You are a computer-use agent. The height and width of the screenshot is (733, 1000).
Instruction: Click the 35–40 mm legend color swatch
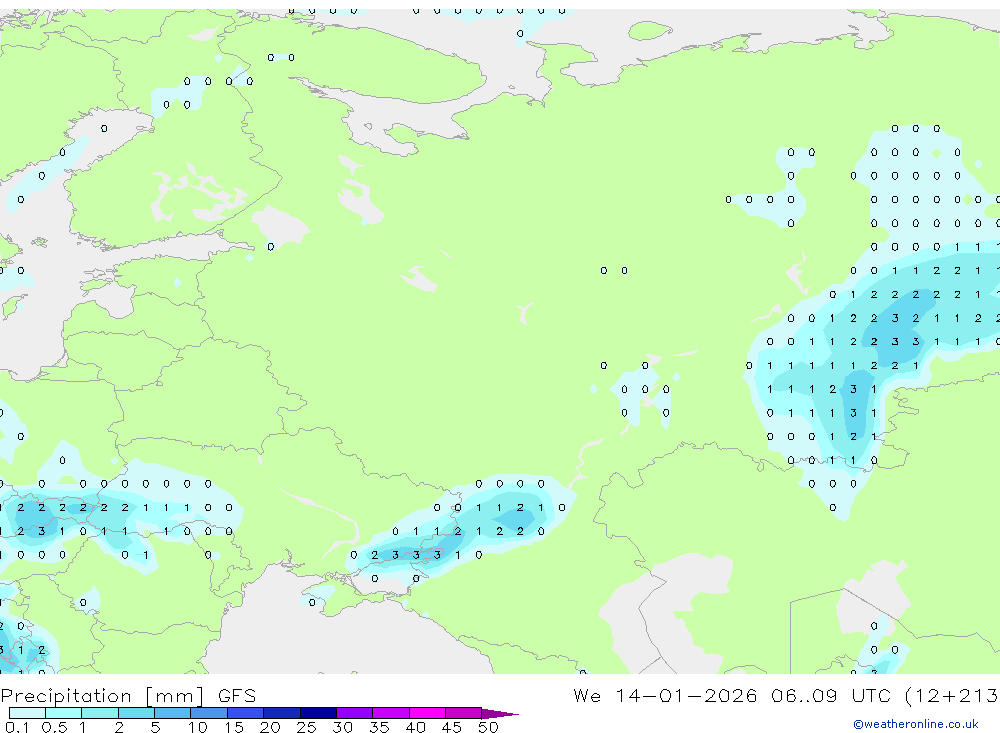(391, 713)
